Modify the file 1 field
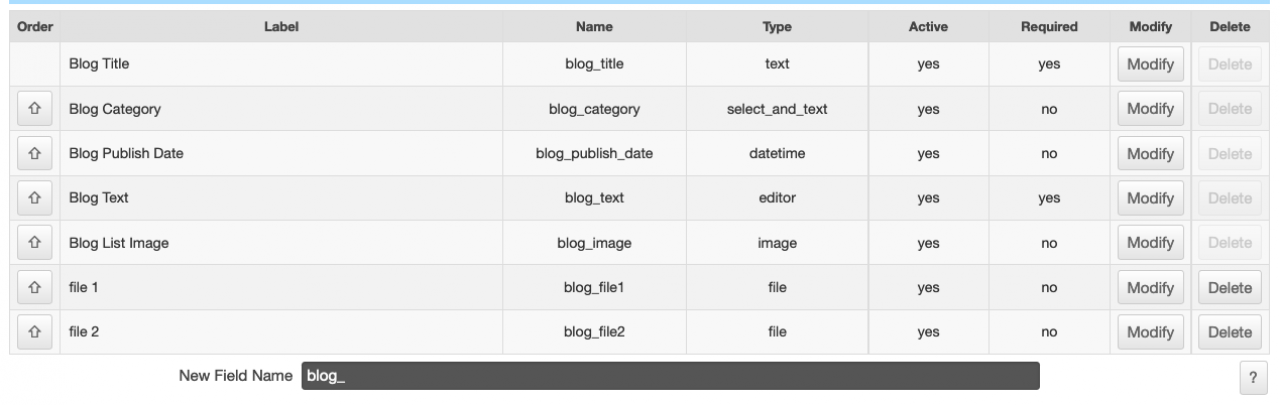1280x405 pixels. click(1150, 288)
